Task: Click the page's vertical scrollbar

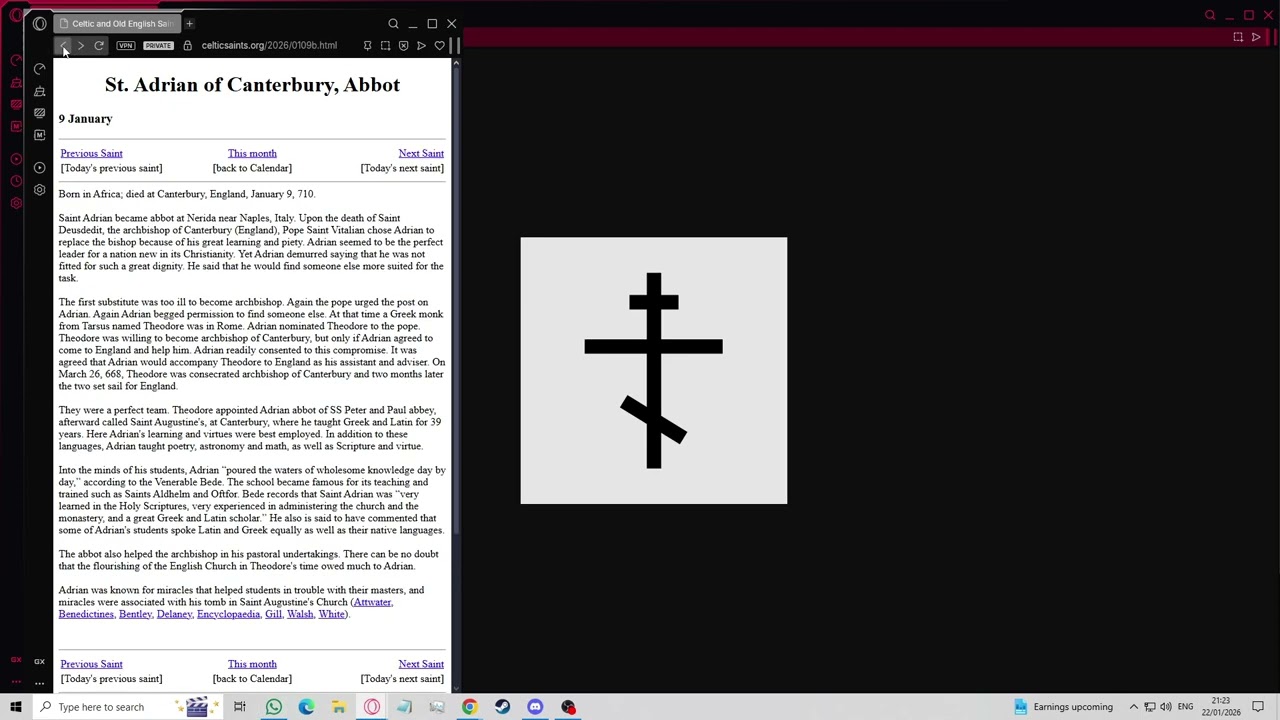Action: click(456, 300)
